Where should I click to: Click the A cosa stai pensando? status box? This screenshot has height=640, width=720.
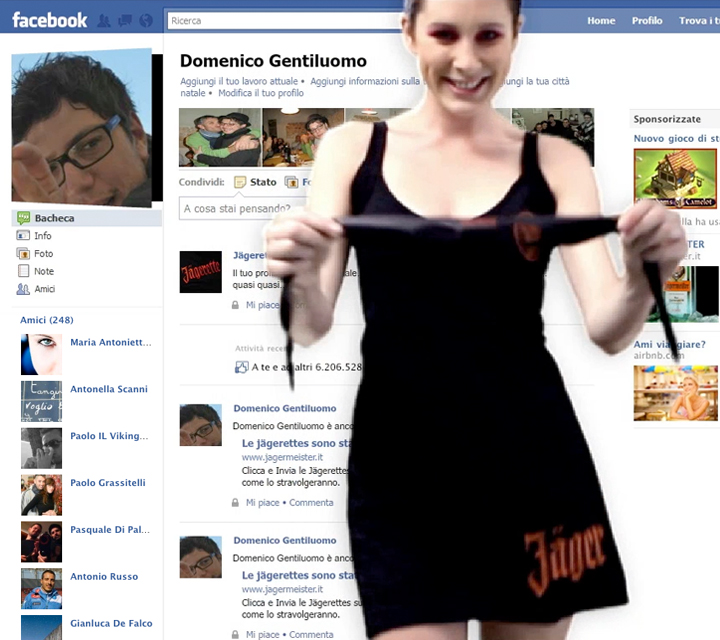[x=243, y=208]
